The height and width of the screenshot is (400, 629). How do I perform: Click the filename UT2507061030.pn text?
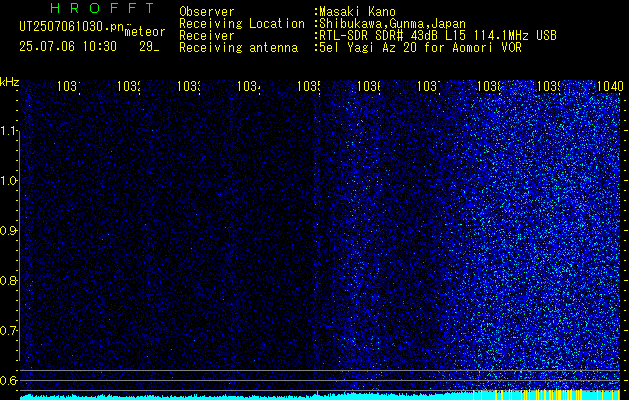click(x=71, y=27)
